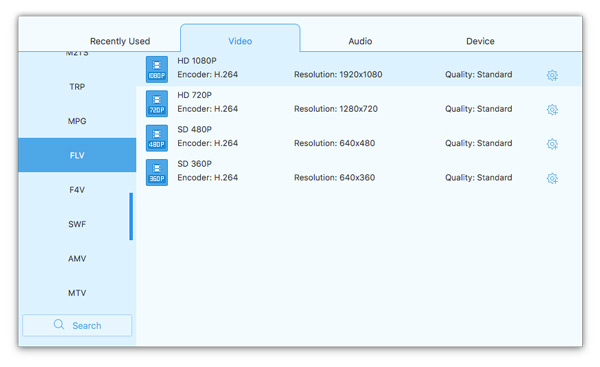Select F4V format in the sidebar

click(77, 190)
